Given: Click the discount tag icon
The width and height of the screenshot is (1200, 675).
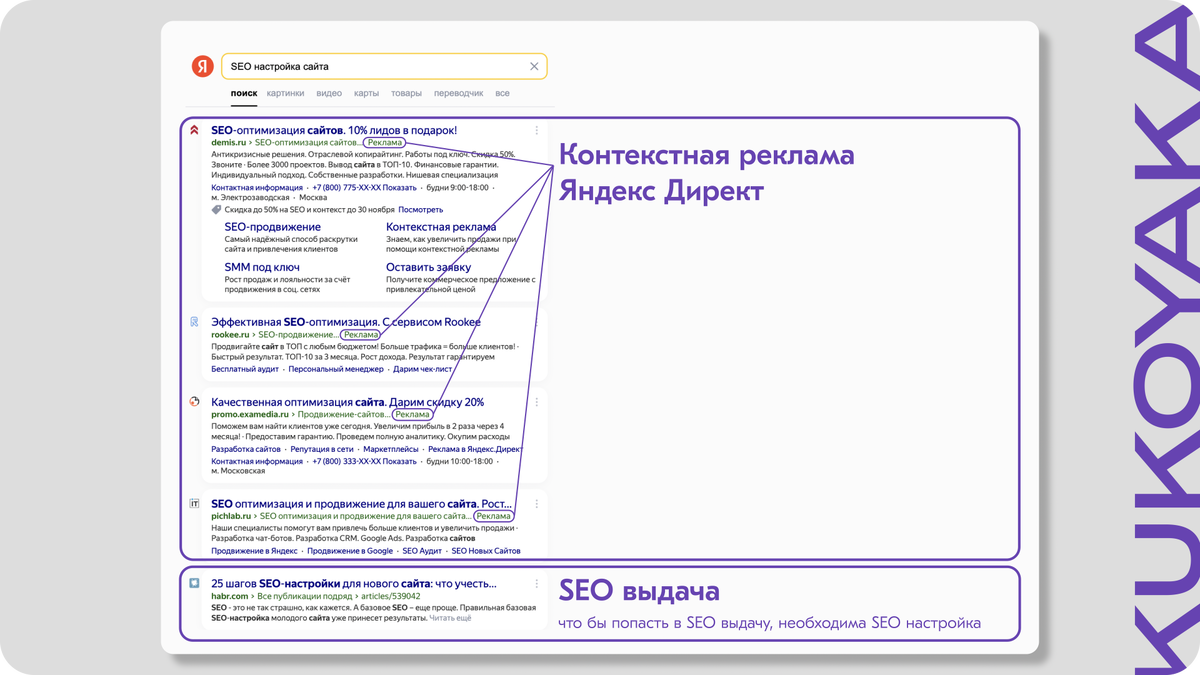Looking at the screenshot, I should pyautogui.click(x=216, y=210).
